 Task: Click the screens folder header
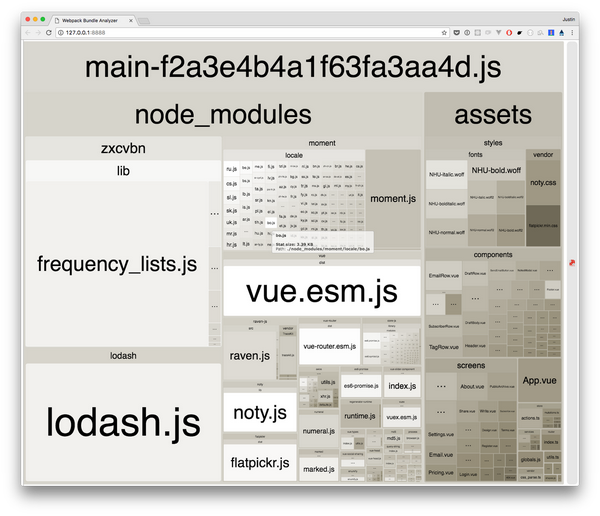pos(471,366)
